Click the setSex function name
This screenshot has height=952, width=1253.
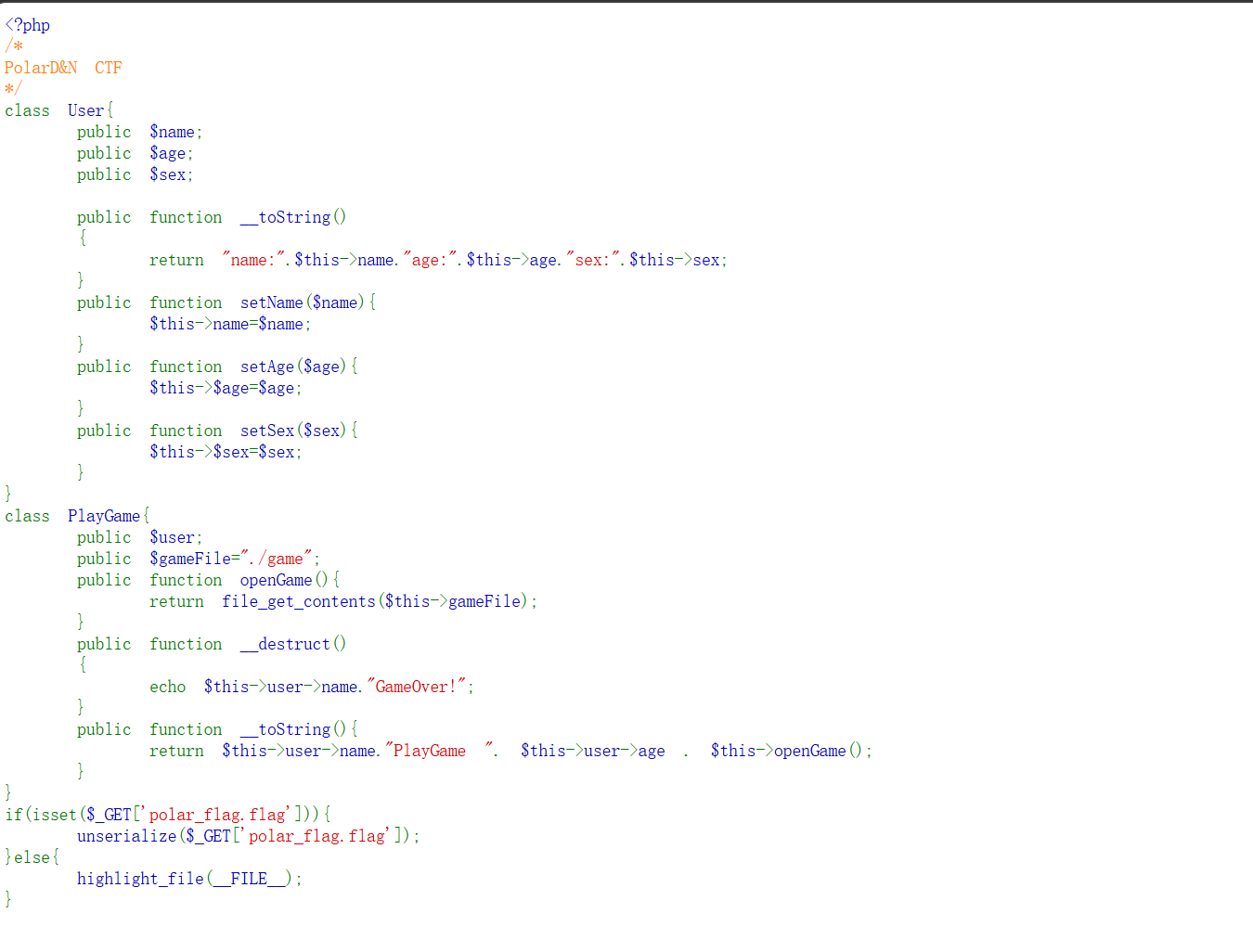tap(267, 431)
